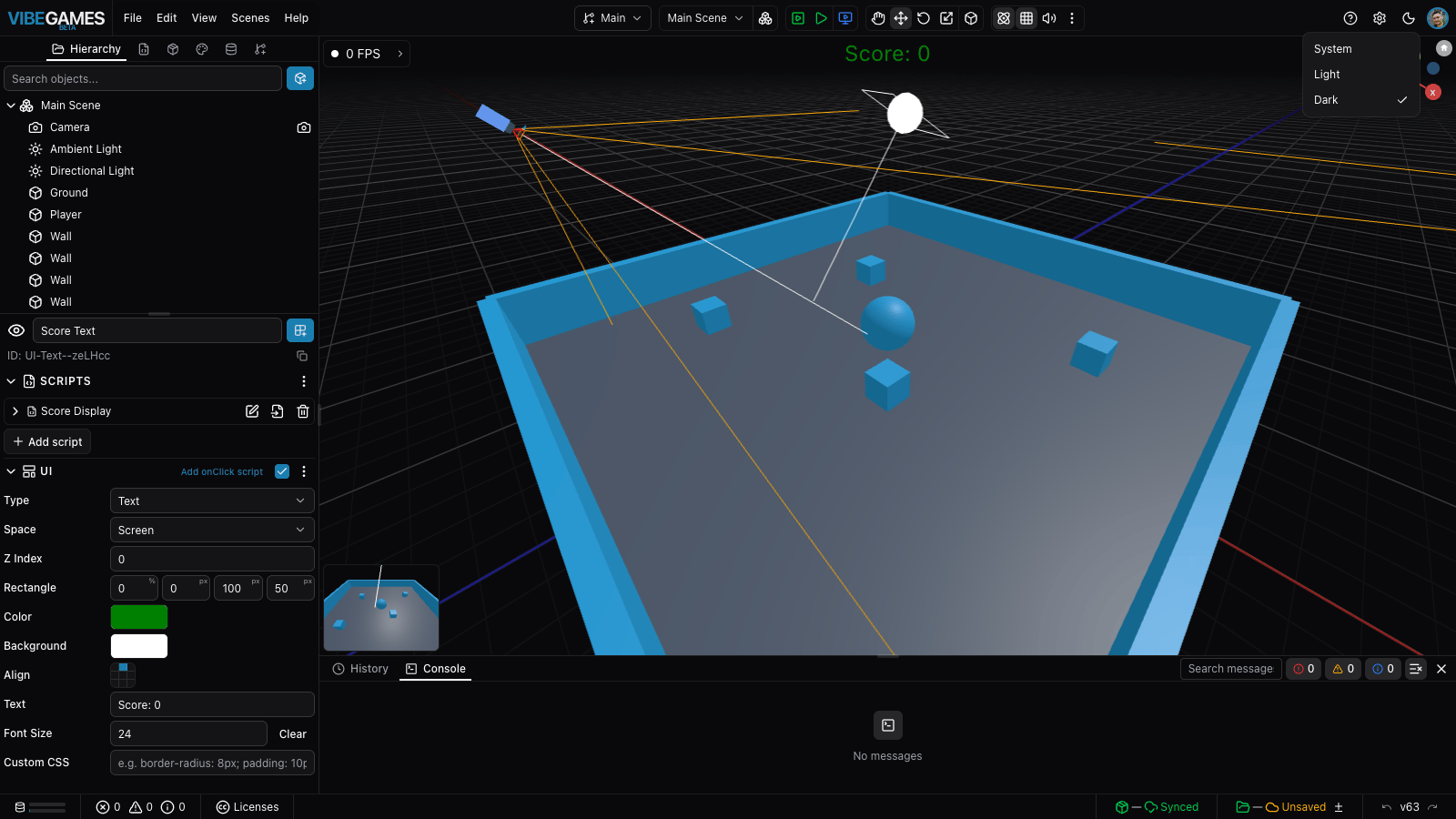Open the Edit menu
The width and height of the screenshot is (1456, 819).
(x=167, y=18)
